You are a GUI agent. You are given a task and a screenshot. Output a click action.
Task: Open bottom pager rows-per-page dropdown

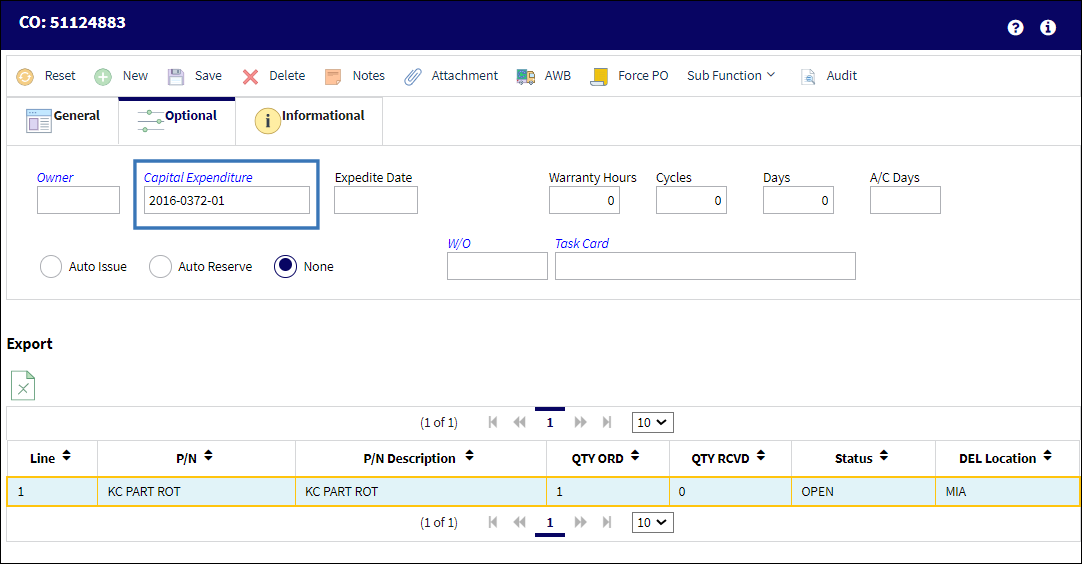652,523
